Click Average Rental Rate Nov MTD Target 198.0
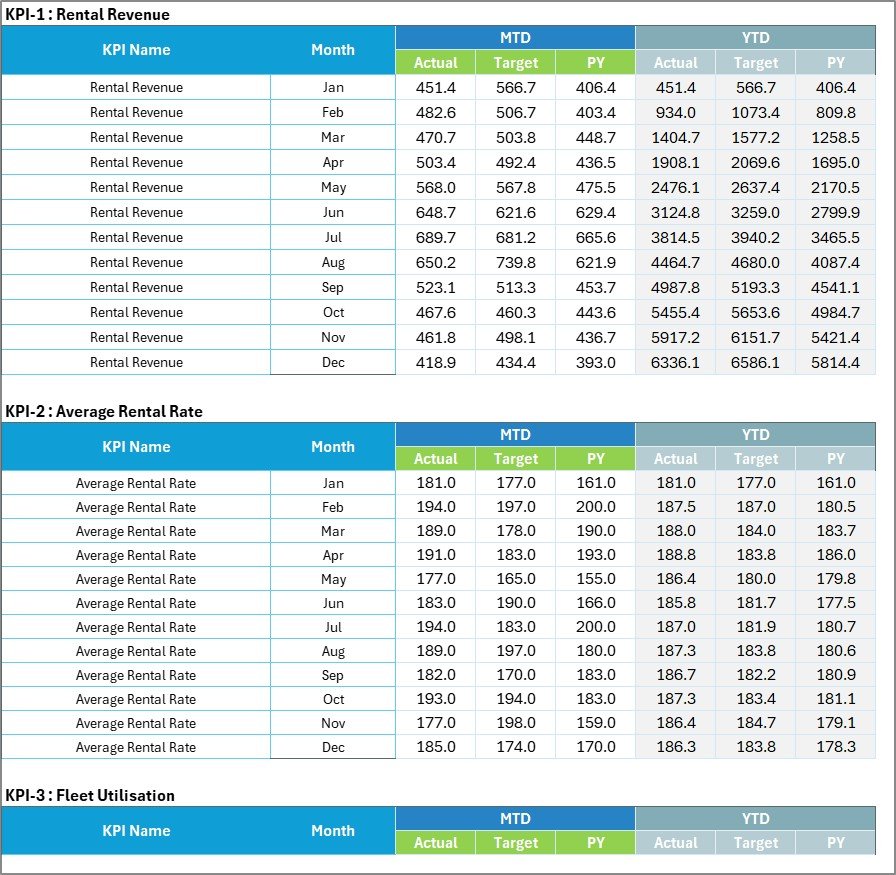The height and width of the screenshot is (875, 896). coord(515,723)
